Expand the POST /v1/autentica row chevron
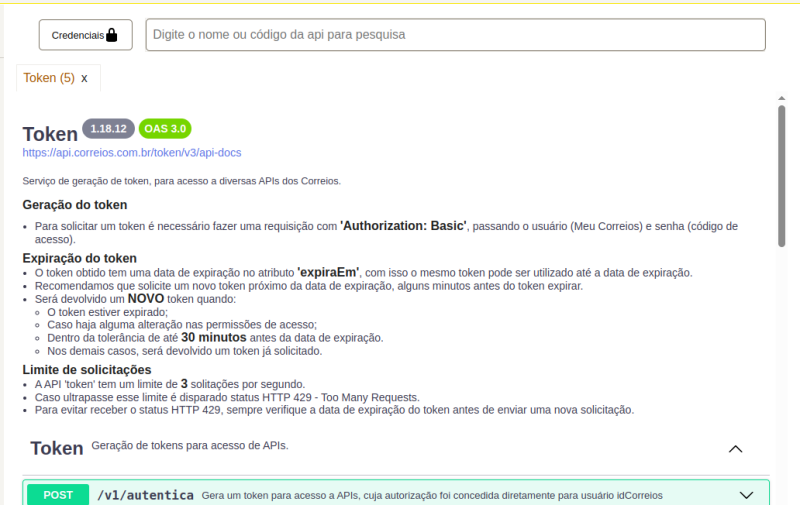Viewport: 800px width, 505px height. (745, 495)
